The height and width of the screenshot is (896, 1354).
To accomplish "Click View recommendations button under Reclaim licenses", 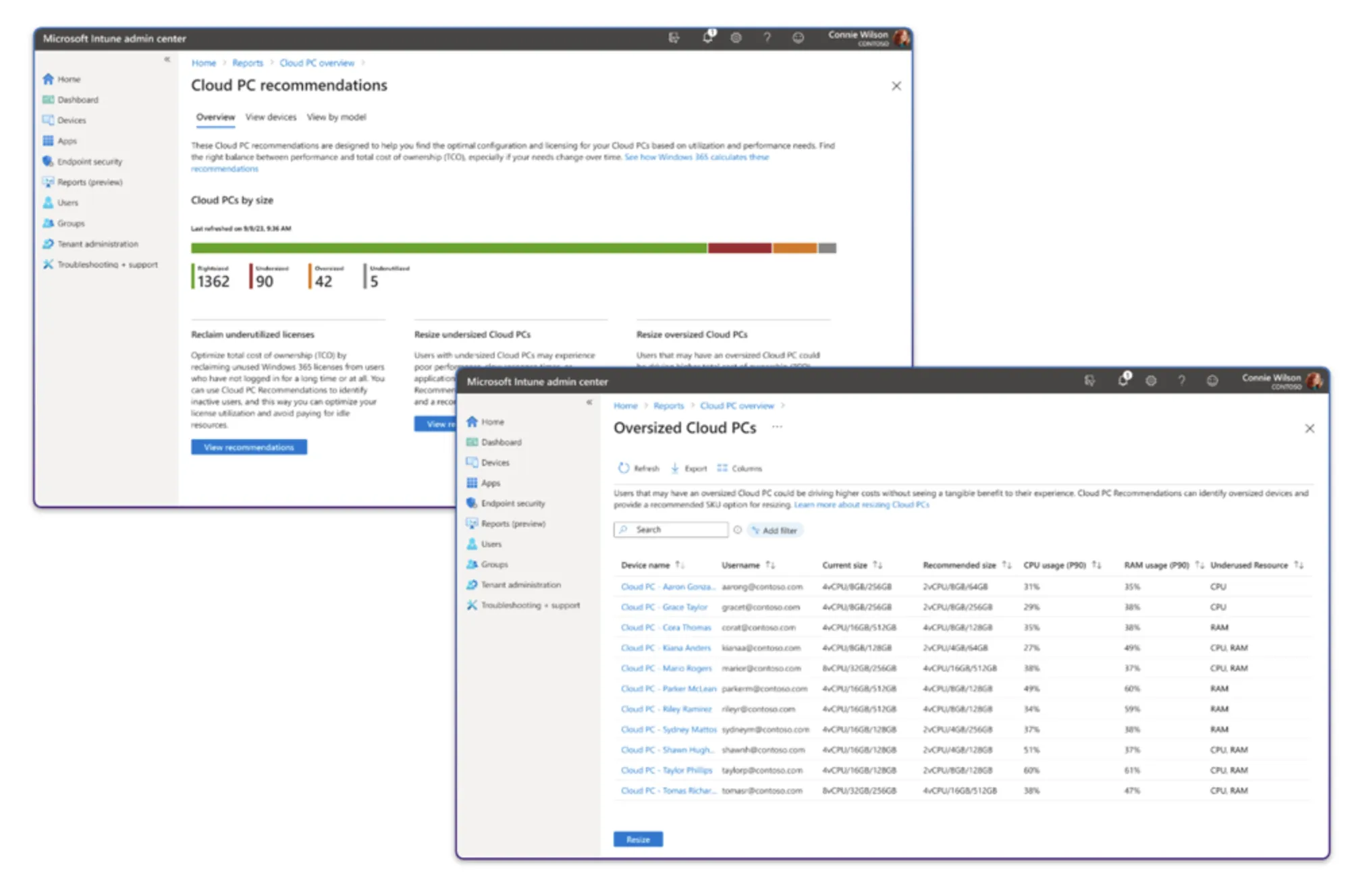I will tap(248, 447).
